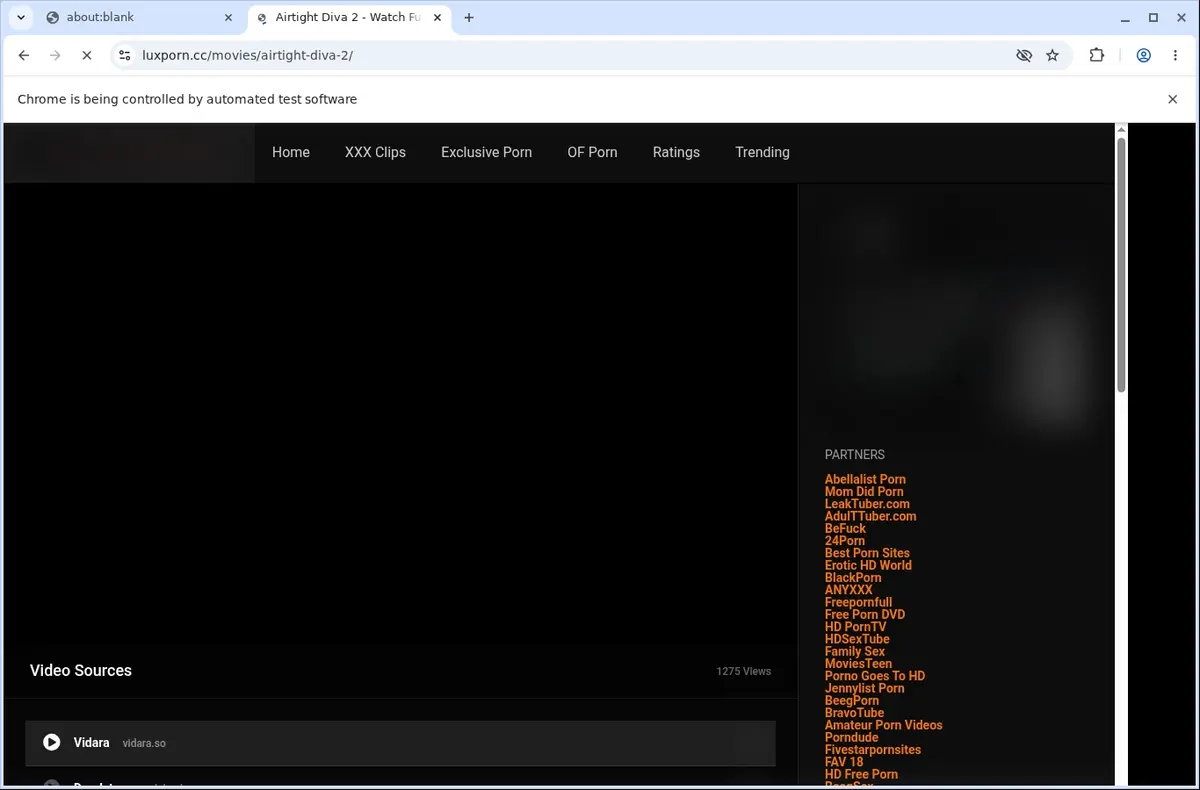The width and height of the screenshot is (1200, 790).
Task: Open the Free Porn DVD partner link
Action: coord(865,614)
